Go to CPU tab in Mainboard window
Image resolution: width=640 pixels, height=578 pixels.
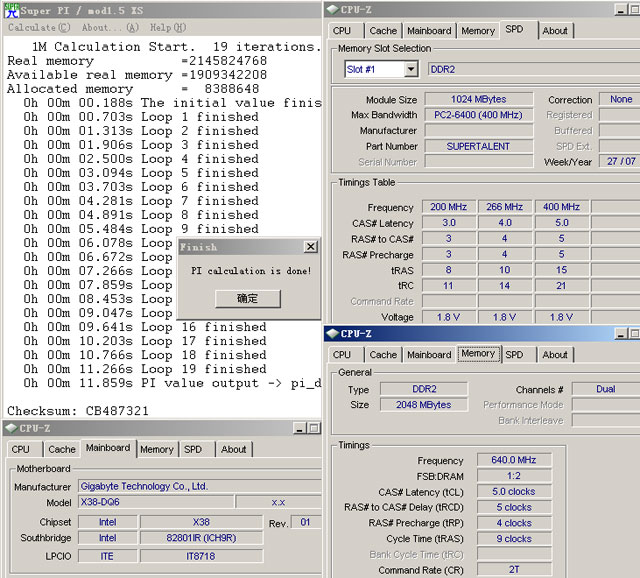coord(20,450)
